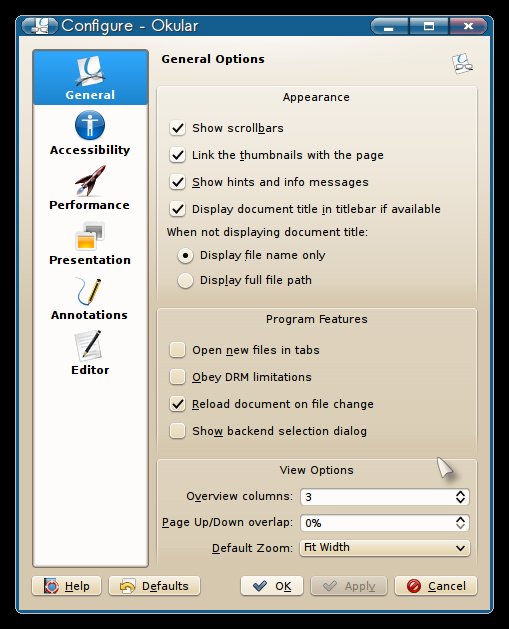Click the Okular window menu icon in titlebar
509x629 pixels.
(x=40, y=26)
